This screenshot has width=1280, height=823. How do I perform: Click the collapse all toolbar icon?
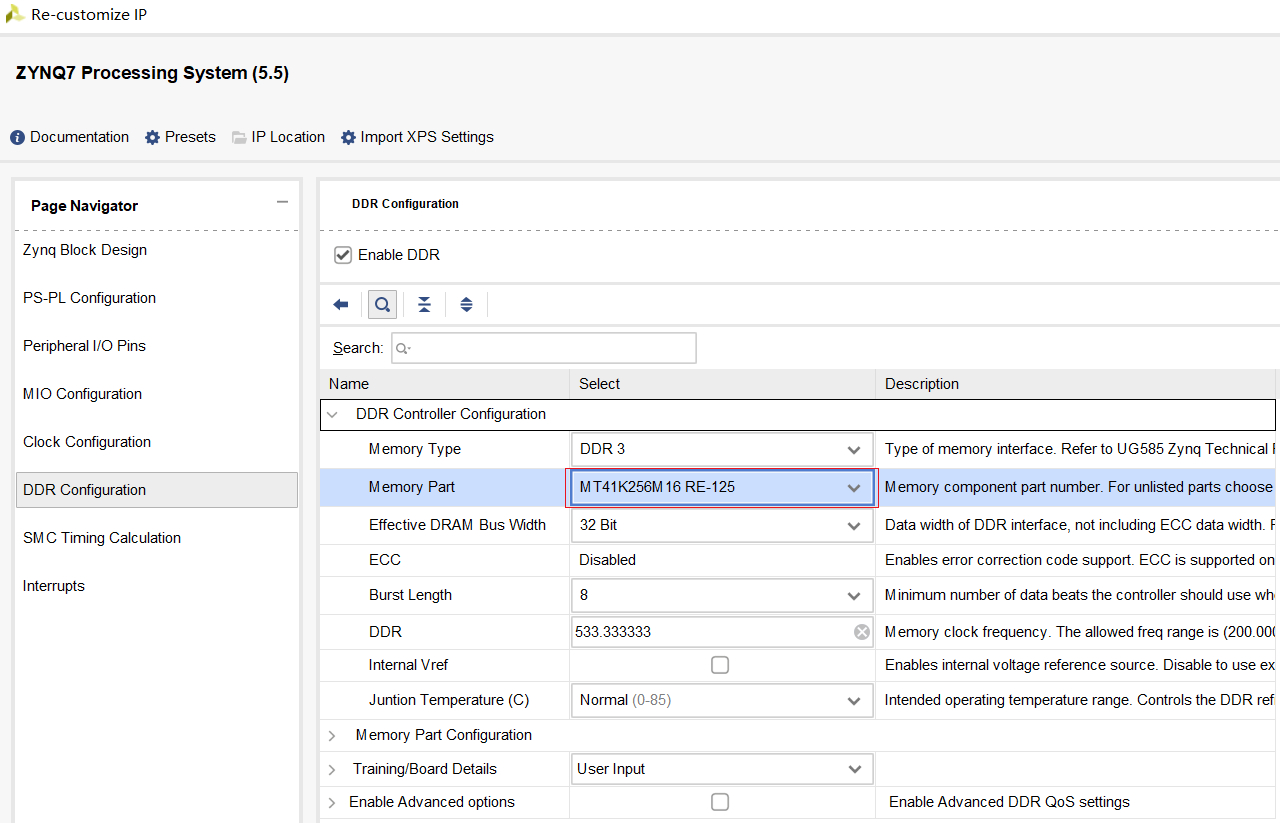coord(424,305)
